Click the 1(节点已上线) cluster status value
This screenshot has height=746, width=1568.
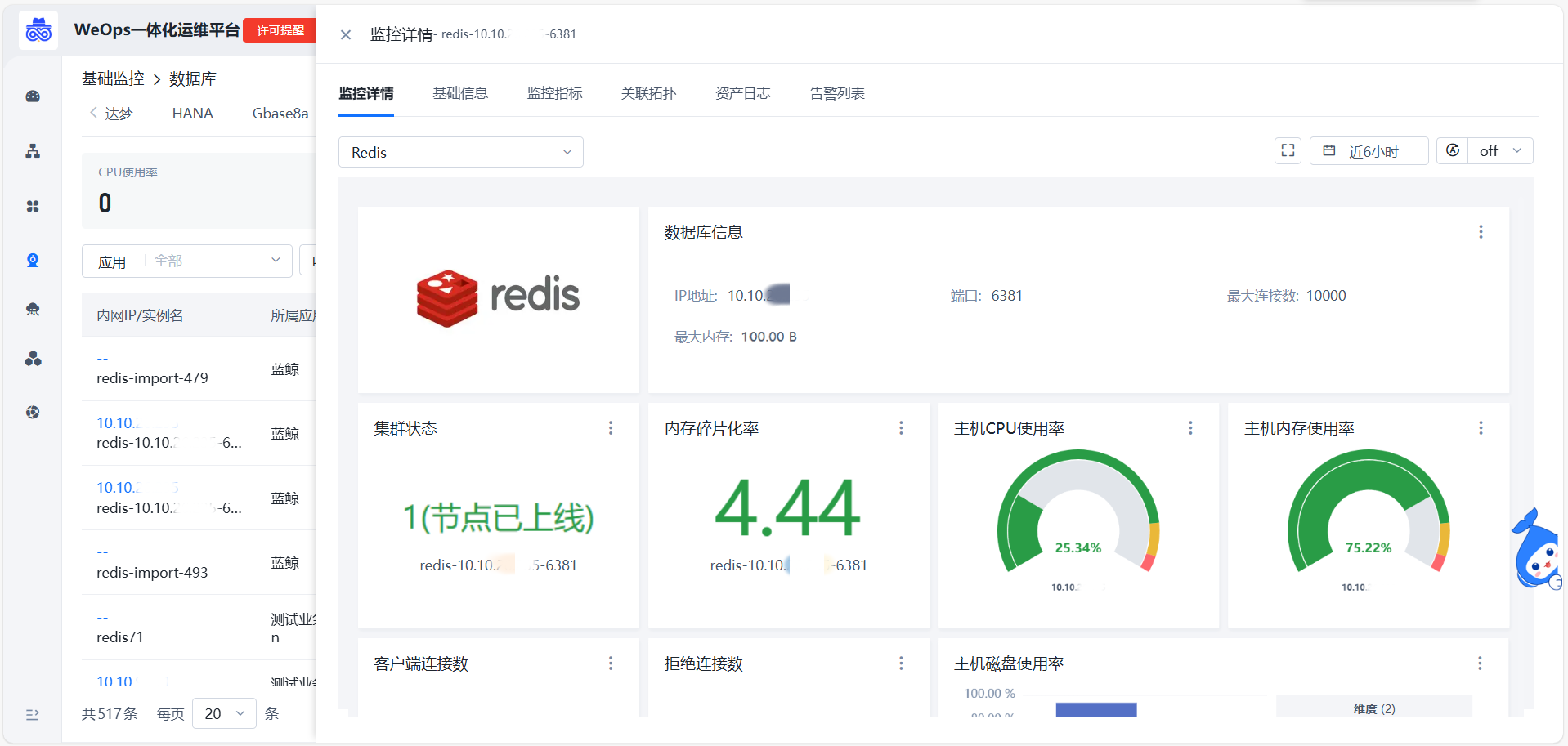(498, 518)
